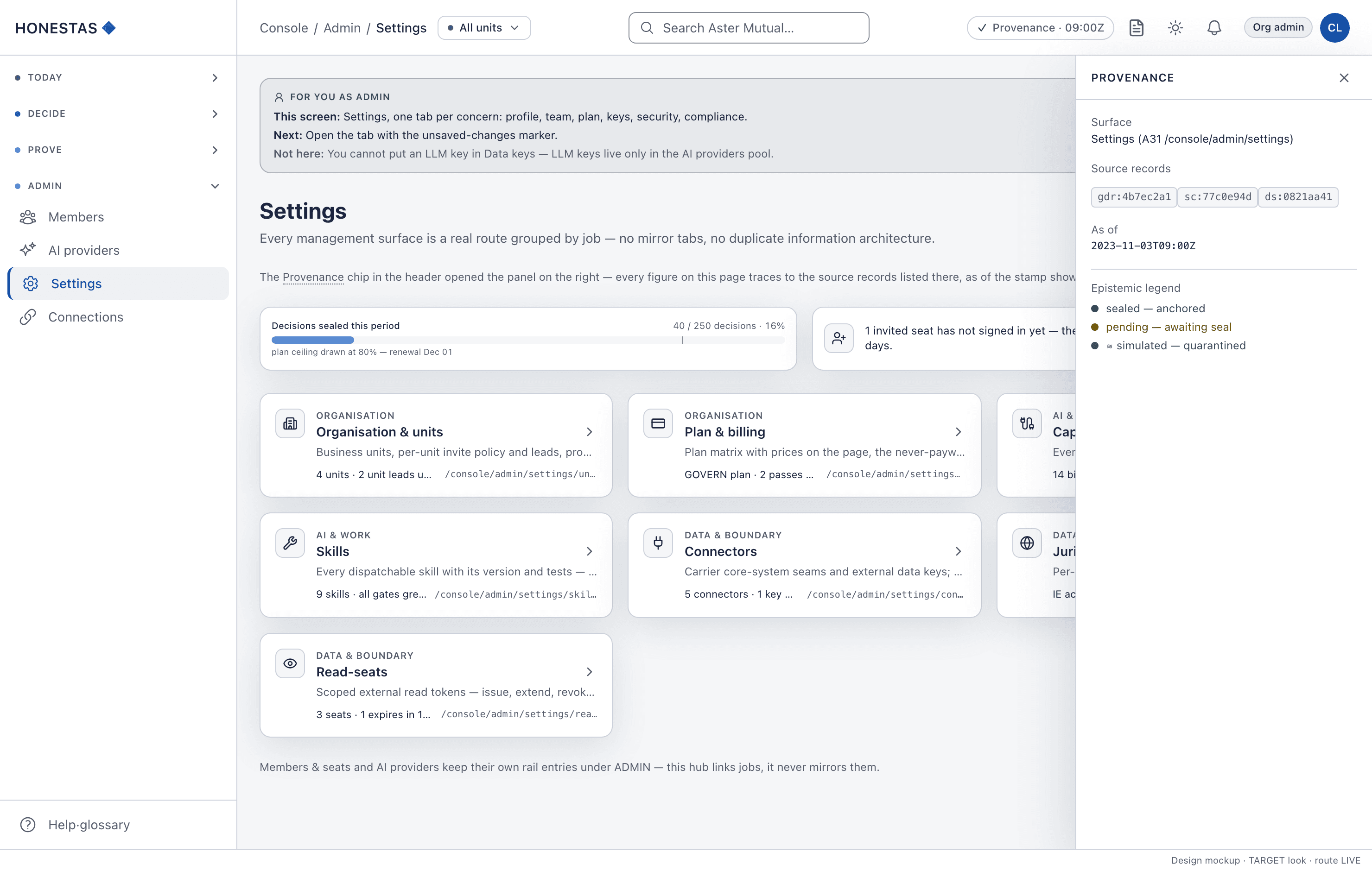Click the Settings breadcrumb

pyautogui.click(x=401, y=28)
